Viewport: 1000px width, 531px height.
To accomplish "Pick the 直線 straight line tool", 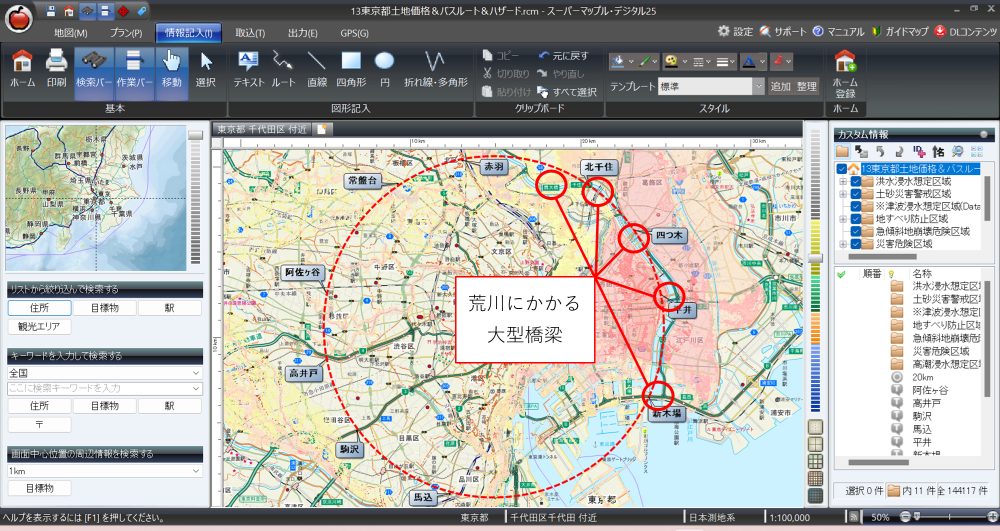I will click(x=317, y=68).
